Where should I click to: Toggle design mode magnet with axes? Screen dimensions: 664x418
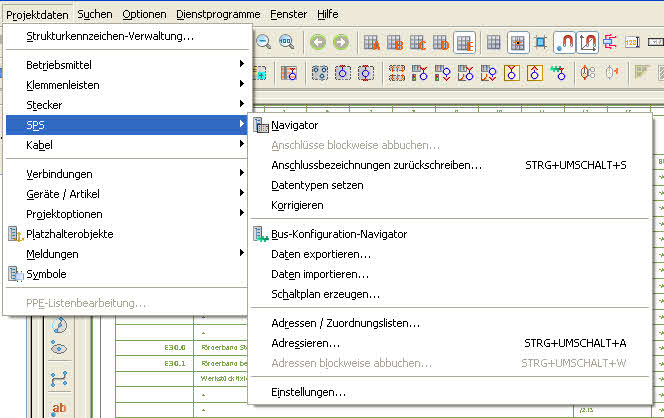587,43
